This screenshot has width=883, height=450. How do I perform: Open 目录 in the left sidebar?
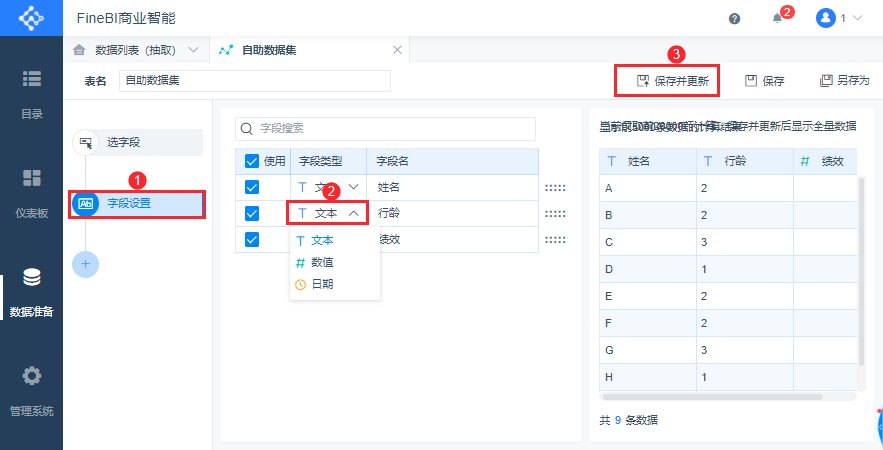point(31,92)
